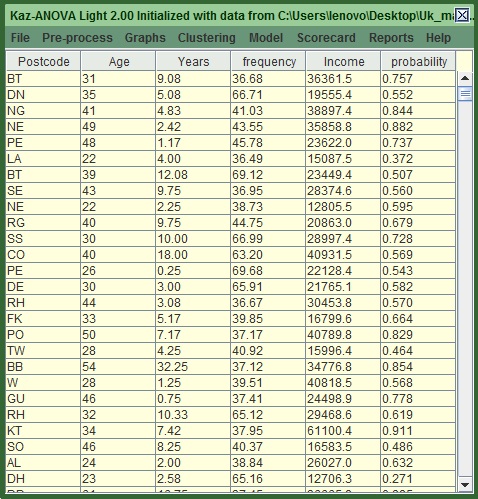
Task: Select the probability column header
Action: [x=418, y=61]
